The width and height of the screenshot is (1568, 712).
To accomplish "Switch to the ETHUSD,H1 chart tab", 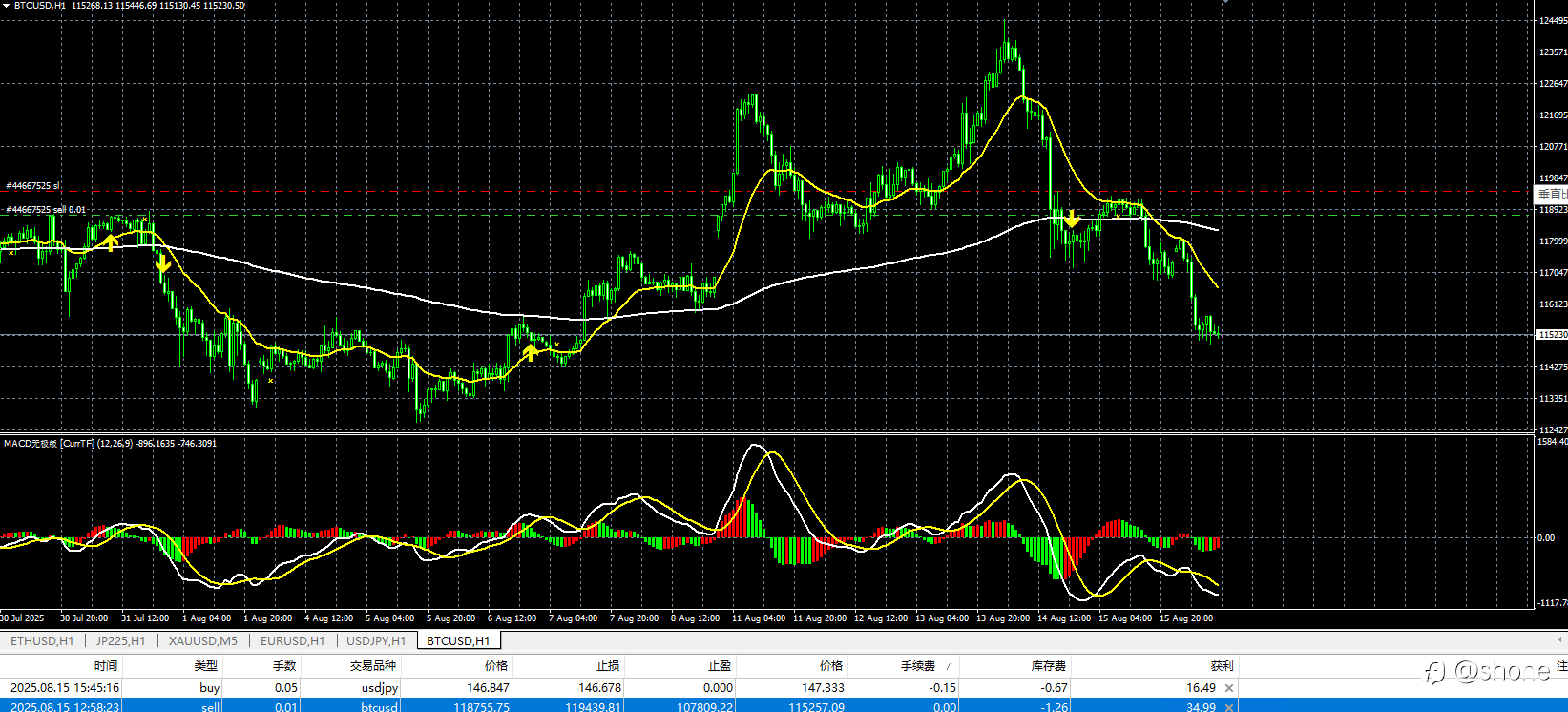I will click(42, 641).
